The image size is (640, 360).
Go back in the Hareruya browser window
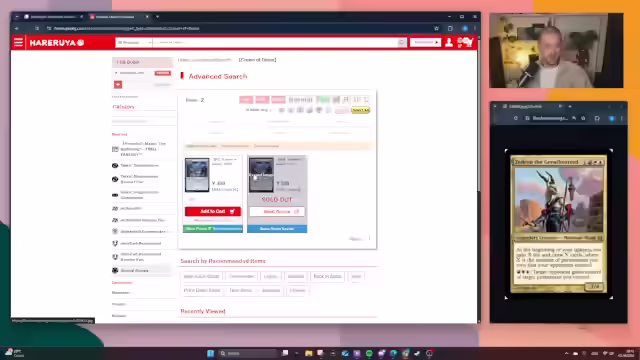[x=17, y=29]
